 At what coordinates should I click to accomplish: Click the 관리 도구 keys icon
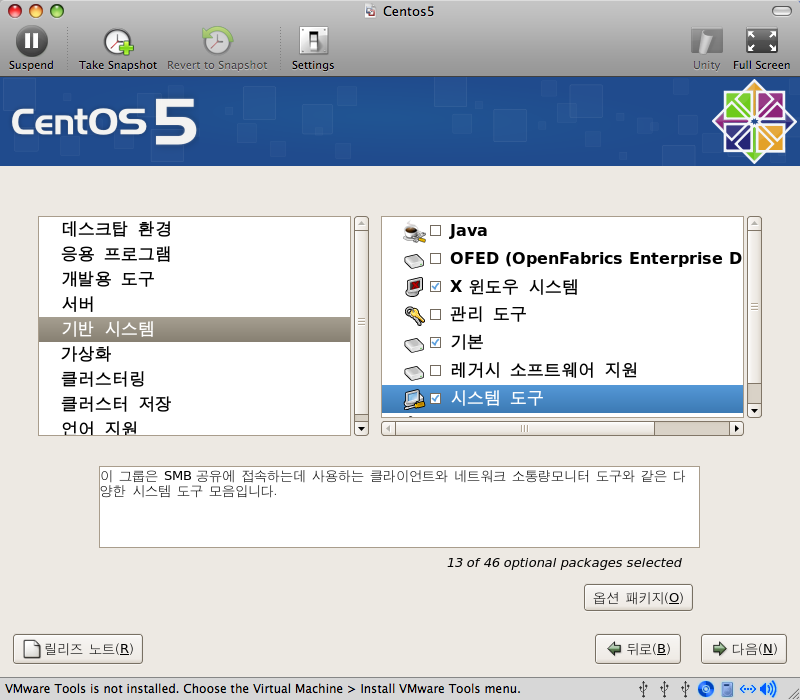pyautogui.click(x=414, y=315)
